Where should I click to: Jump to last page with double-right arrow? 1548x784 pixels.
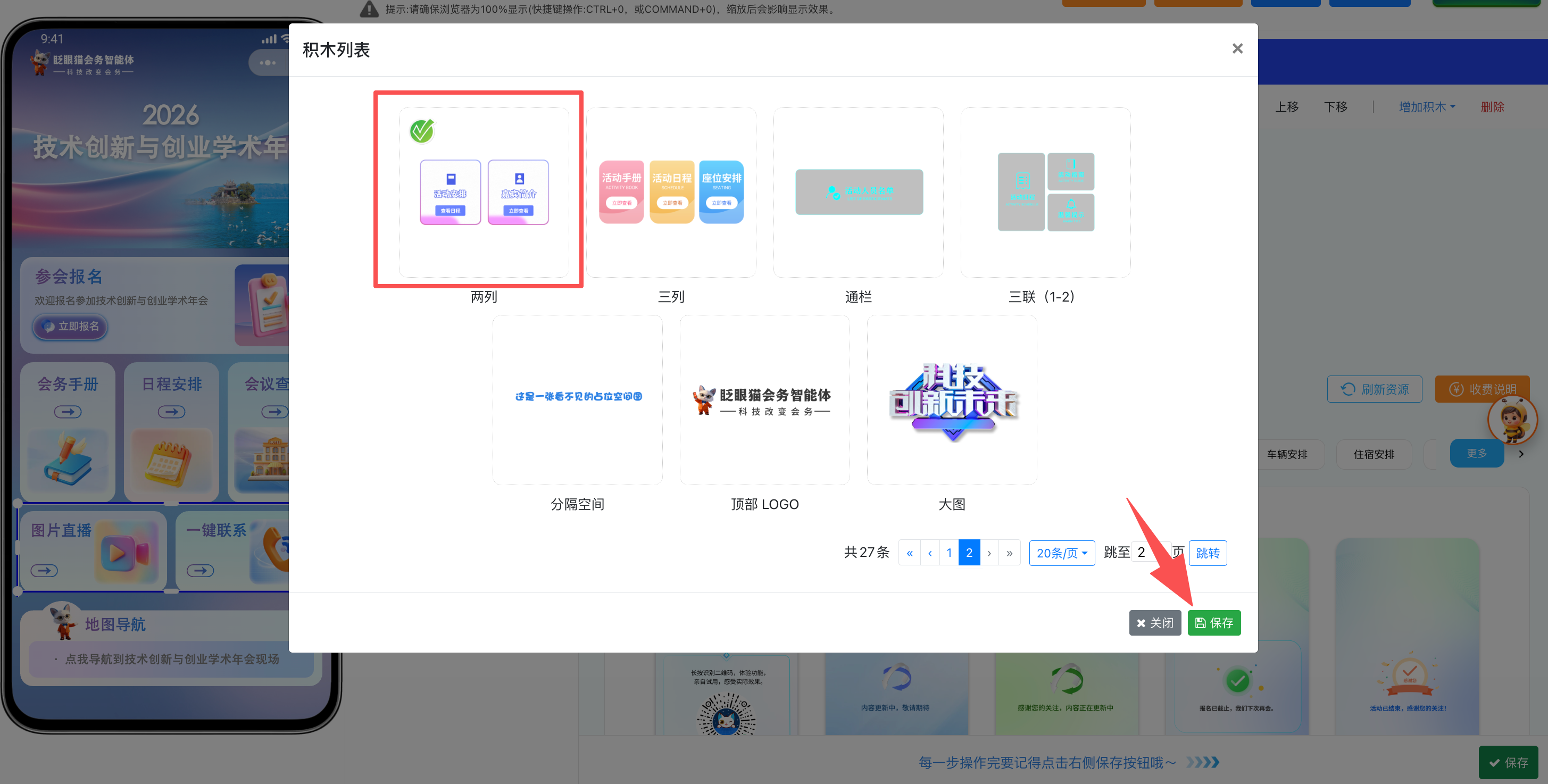[x=1010, y=553]
